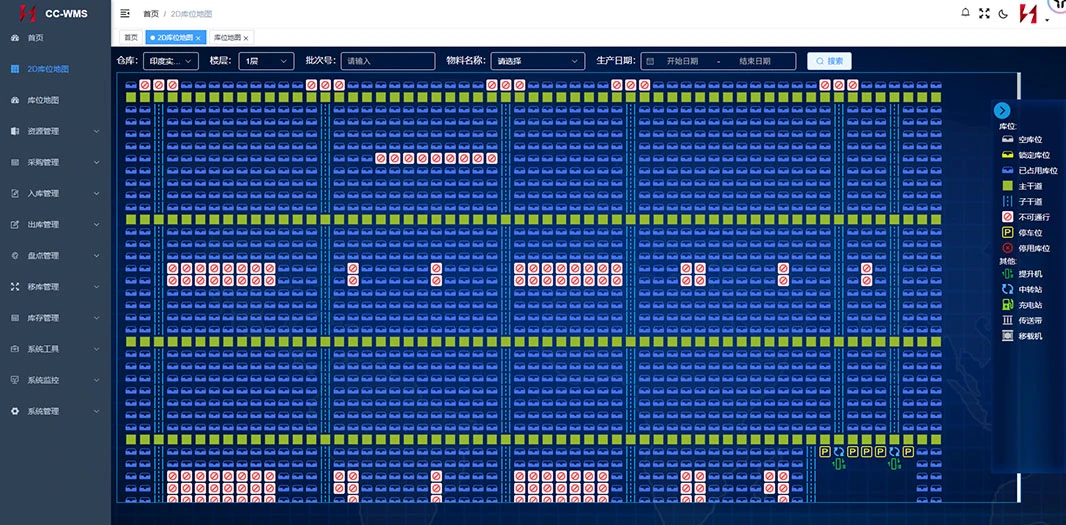Open 库位地图 in the sidebar
Image resolution: width=1066 pixels, height=525 pixels.
pyautogui.click(x=55, y=100)
